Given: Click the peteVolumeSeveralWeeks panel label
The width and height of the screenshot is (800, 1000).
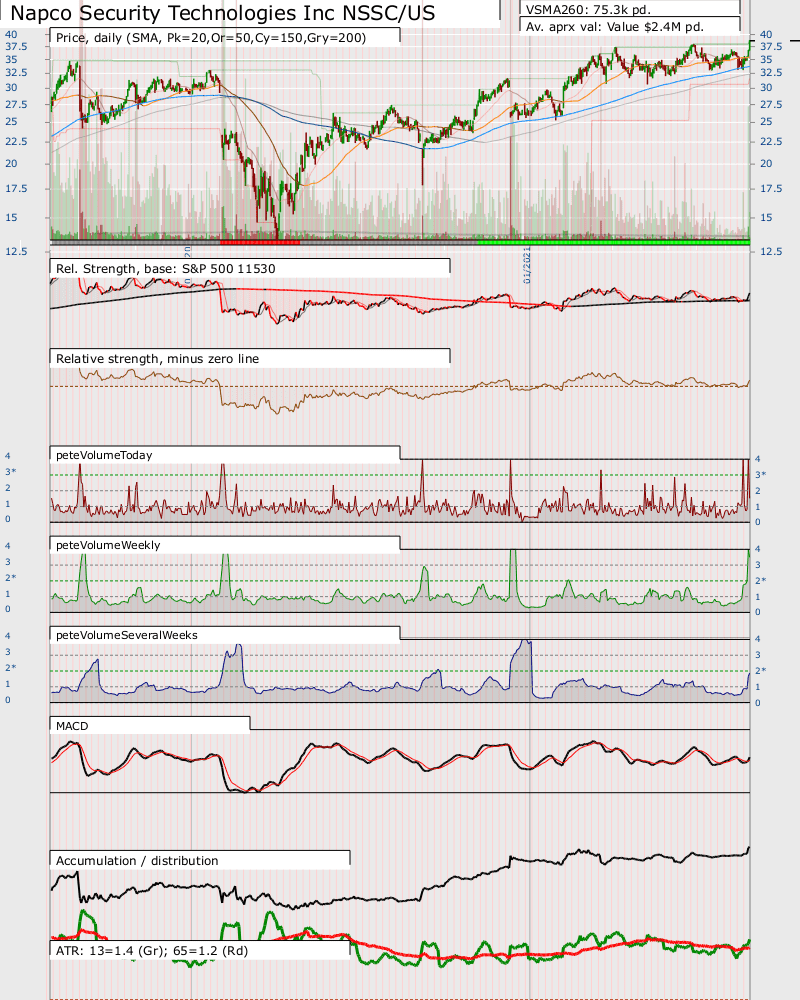Looking at the screenshot, I should 127,635.
